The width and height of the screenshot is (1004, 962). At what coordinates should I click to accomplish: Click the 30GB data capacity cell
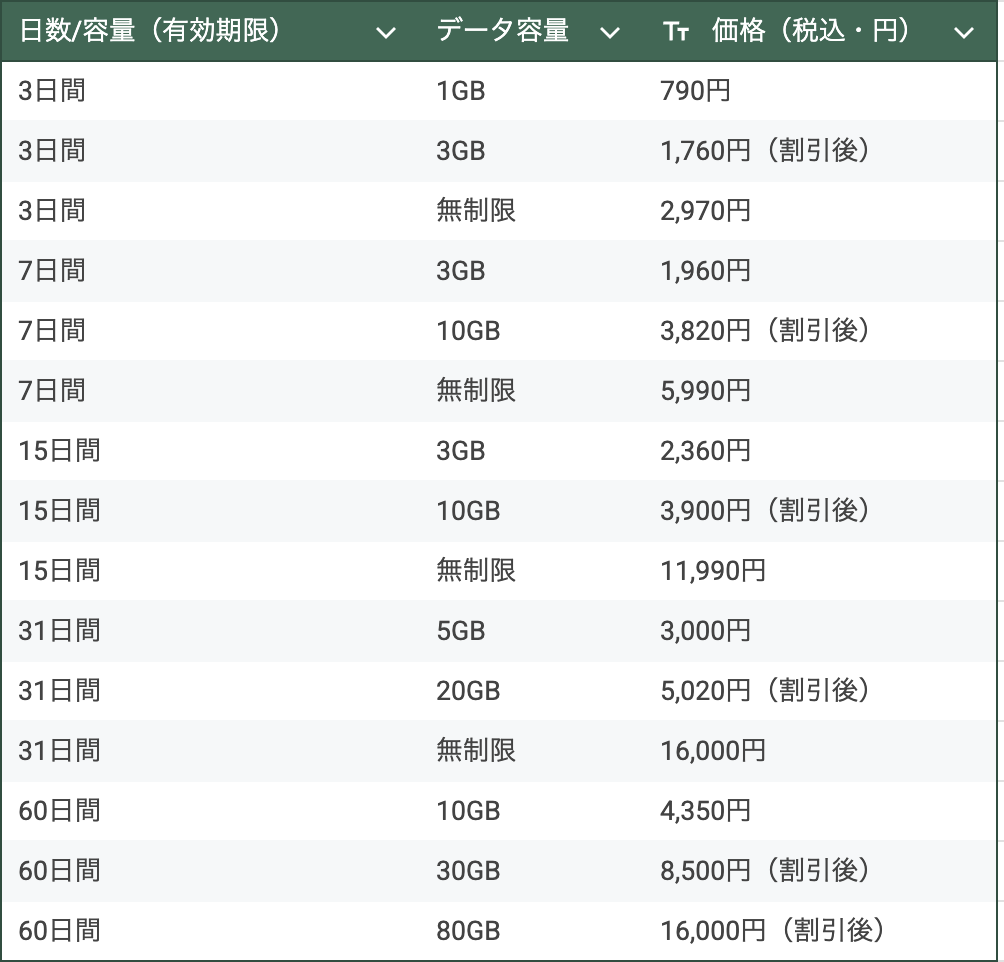pyautogui.click(x=468, y=871)
